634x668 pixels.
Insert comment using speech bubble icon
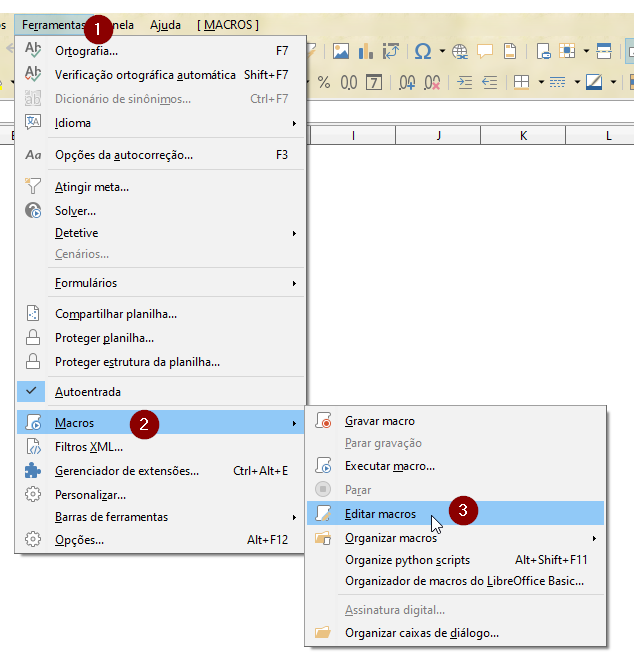[x=485, y=51]
